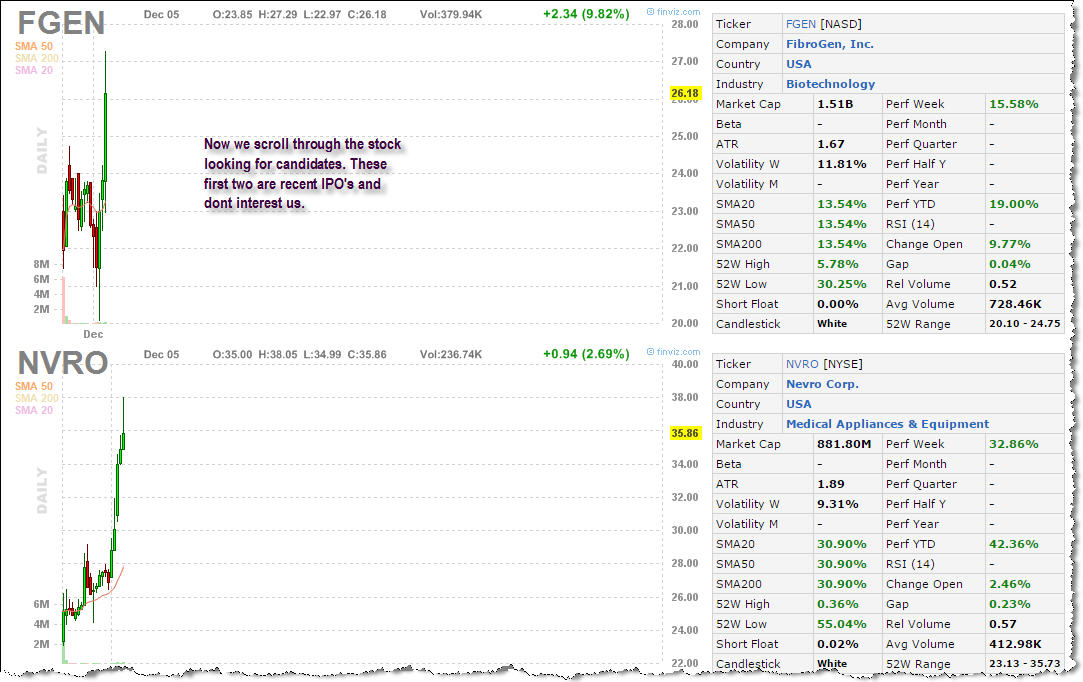Viewport: 1083px width, 682px height.
Task: Click the Dec axis label under FGEN chart
Action: 93,334
